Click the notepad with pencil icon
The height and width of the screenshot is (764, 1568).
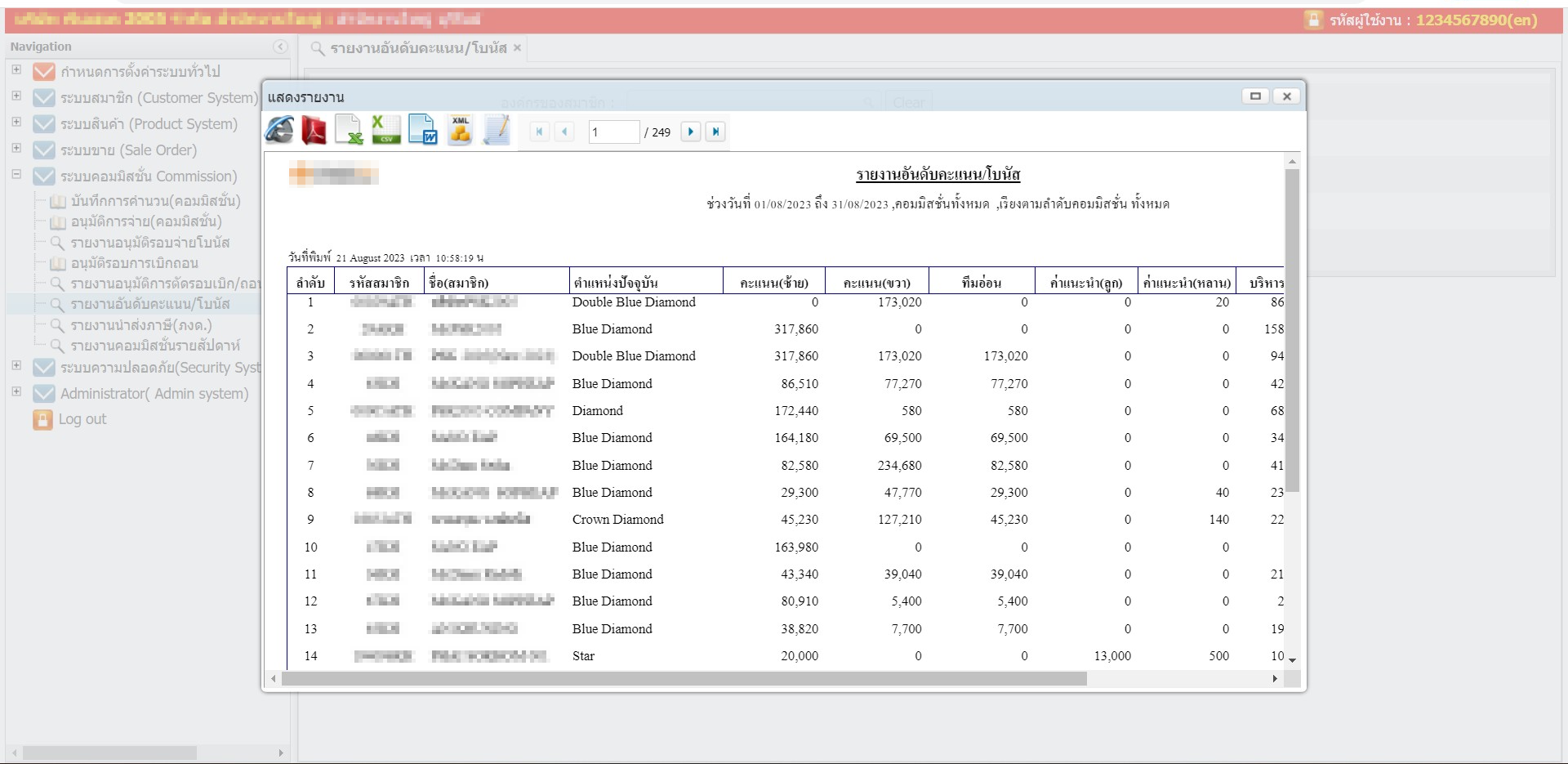497,131
